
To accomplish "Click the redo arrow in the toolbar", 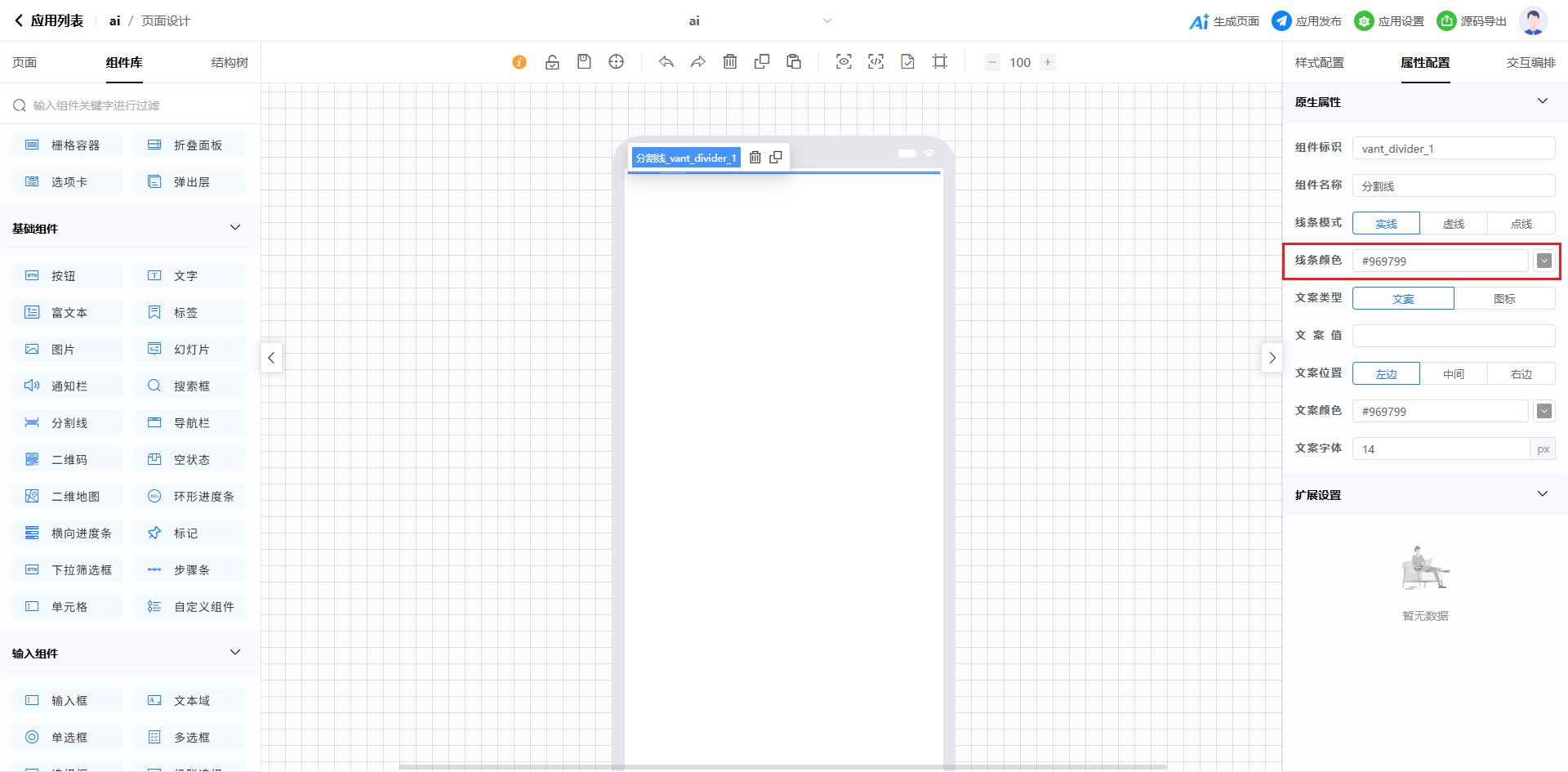I will [x=697, y=62].
